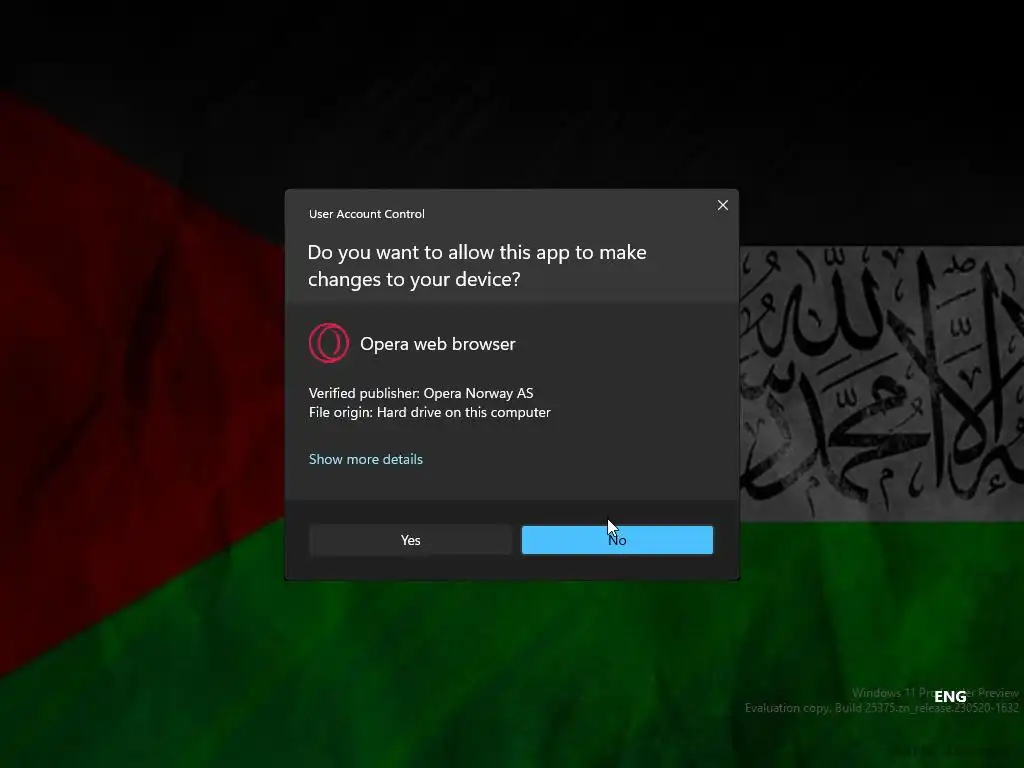Click the File origin Hard drive line
Screen dimensions: 1024x768
(429, 412)
